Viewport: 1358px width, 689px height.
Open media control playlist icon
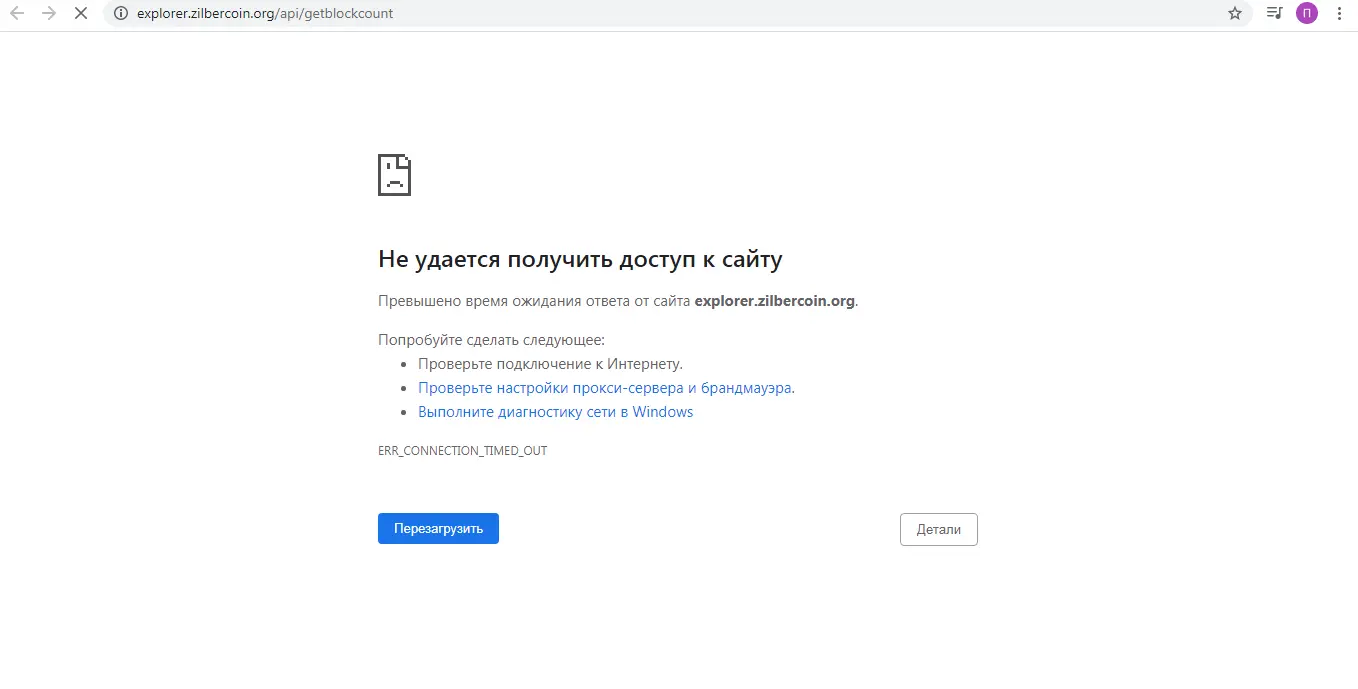(x=1274, y=14)
